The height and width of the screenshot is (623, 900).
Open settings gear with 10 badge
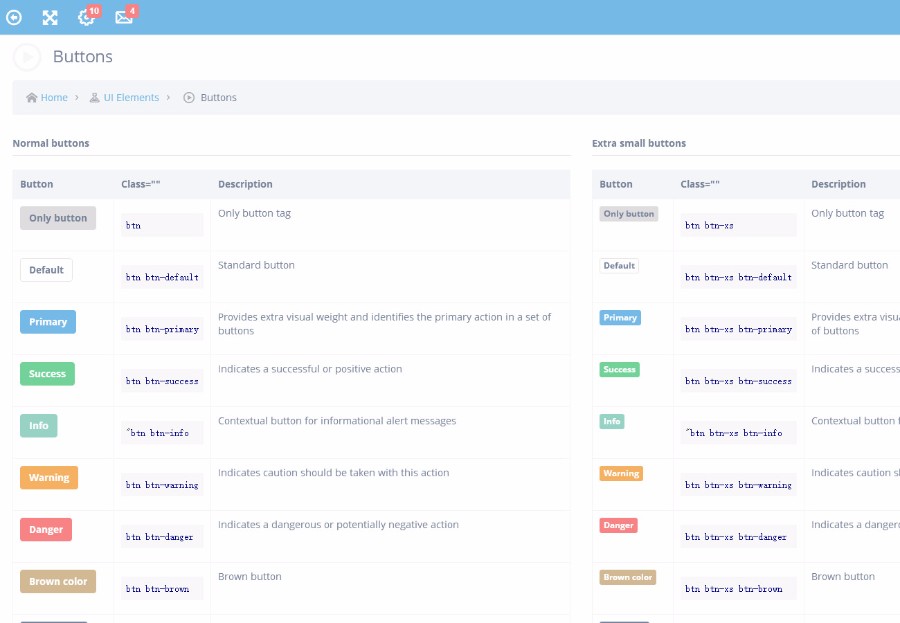(x=87, y=17)
